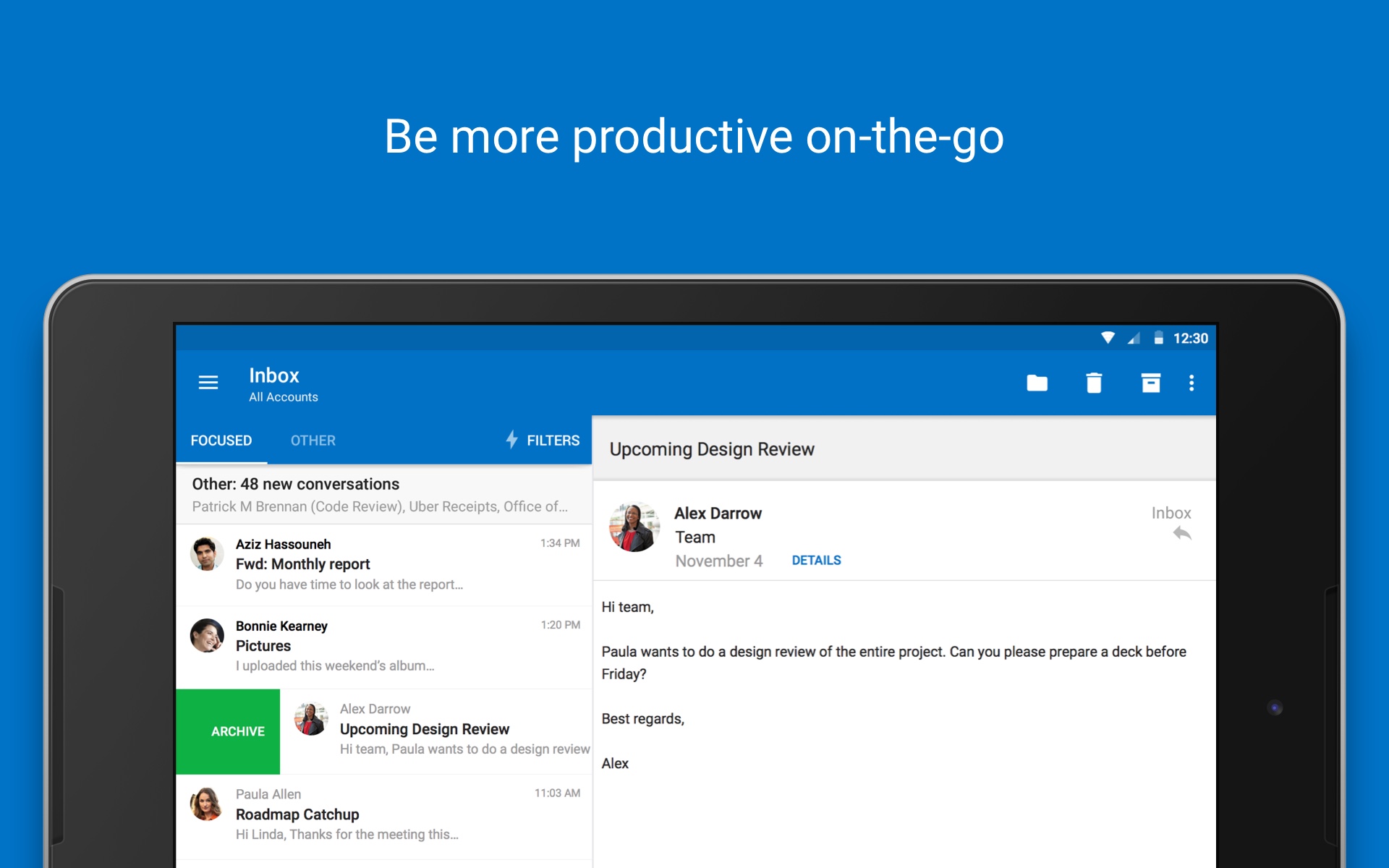
Task: Show message Details
Action: (816, 561)
